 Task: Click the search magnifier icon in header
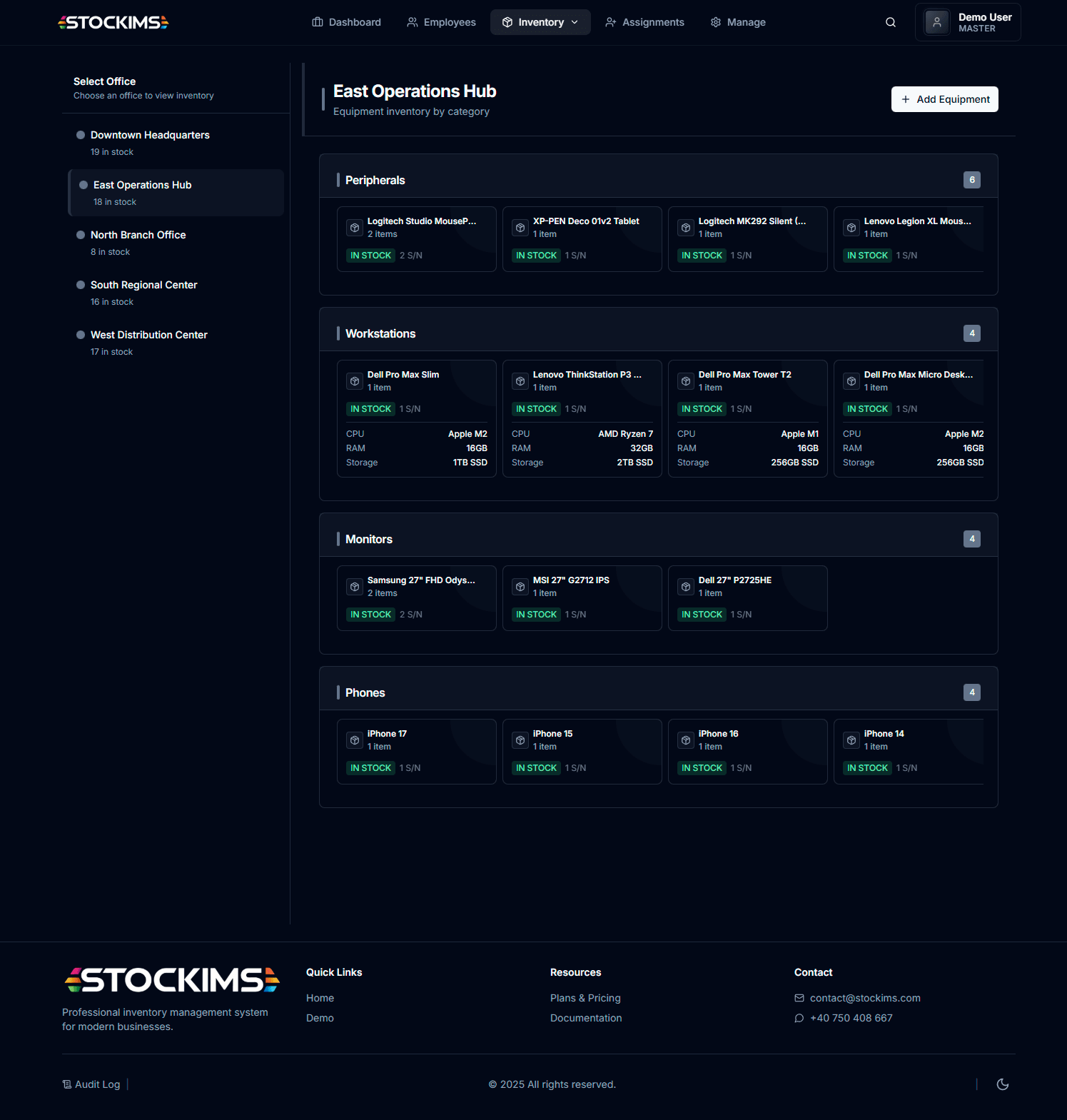coord(890,22)
